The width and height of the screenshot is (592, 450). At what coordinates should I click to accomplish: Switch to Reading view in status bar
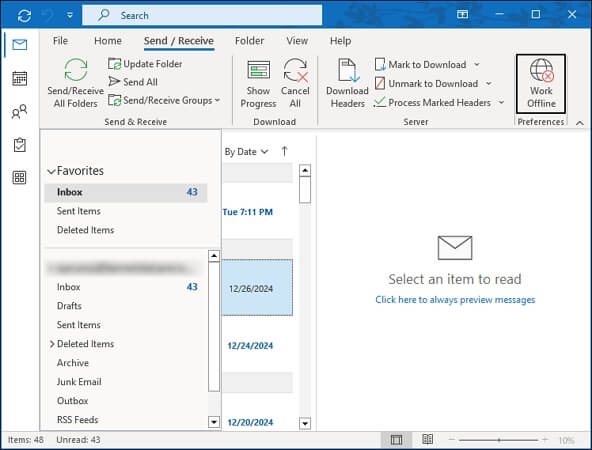coord(427,439)
